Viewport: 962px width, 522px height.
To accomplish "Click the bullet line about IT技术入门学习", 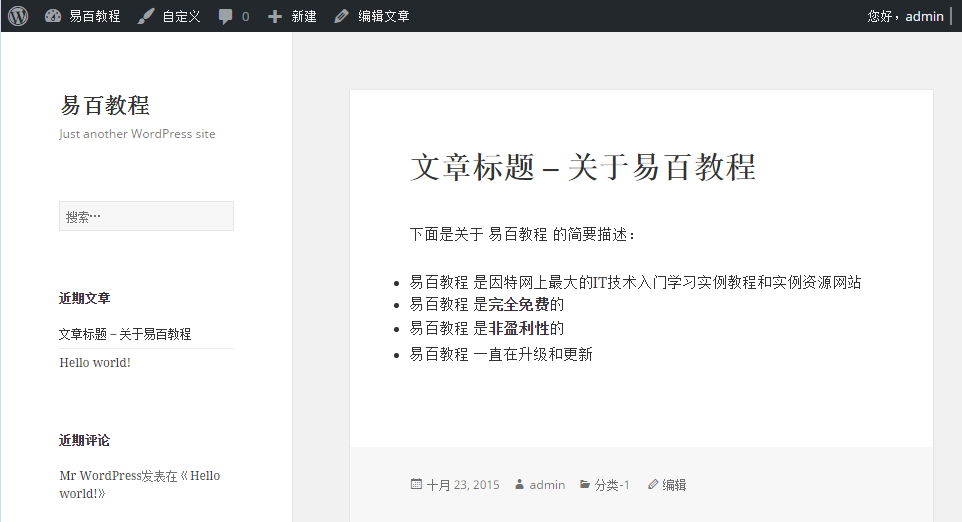I will tap(635, 282).
